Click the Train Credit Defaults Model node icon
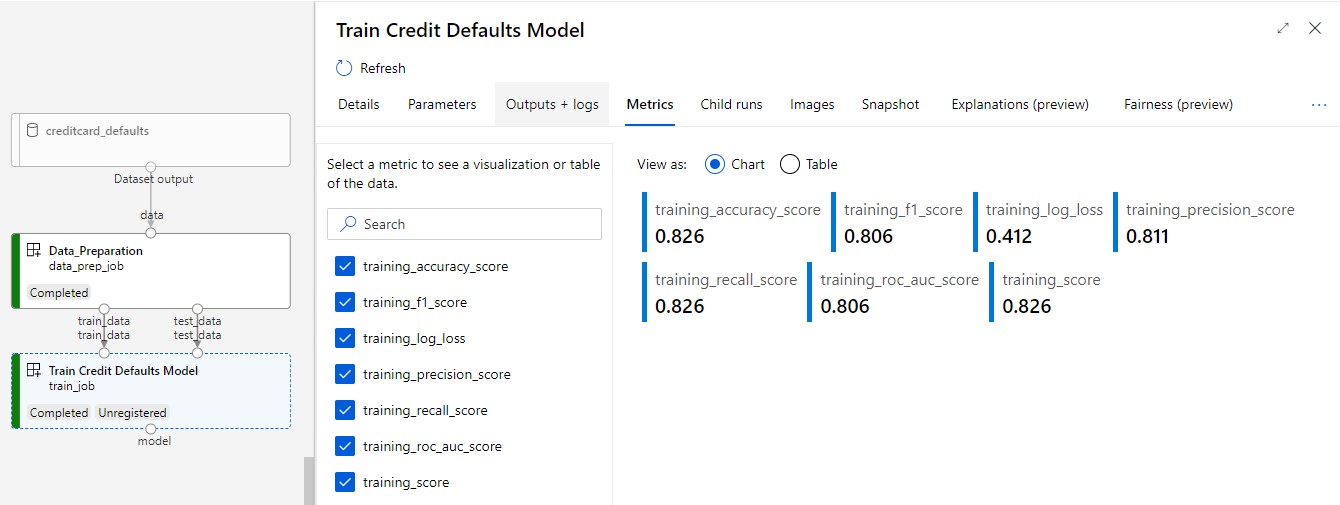 (x=34, y=370)
